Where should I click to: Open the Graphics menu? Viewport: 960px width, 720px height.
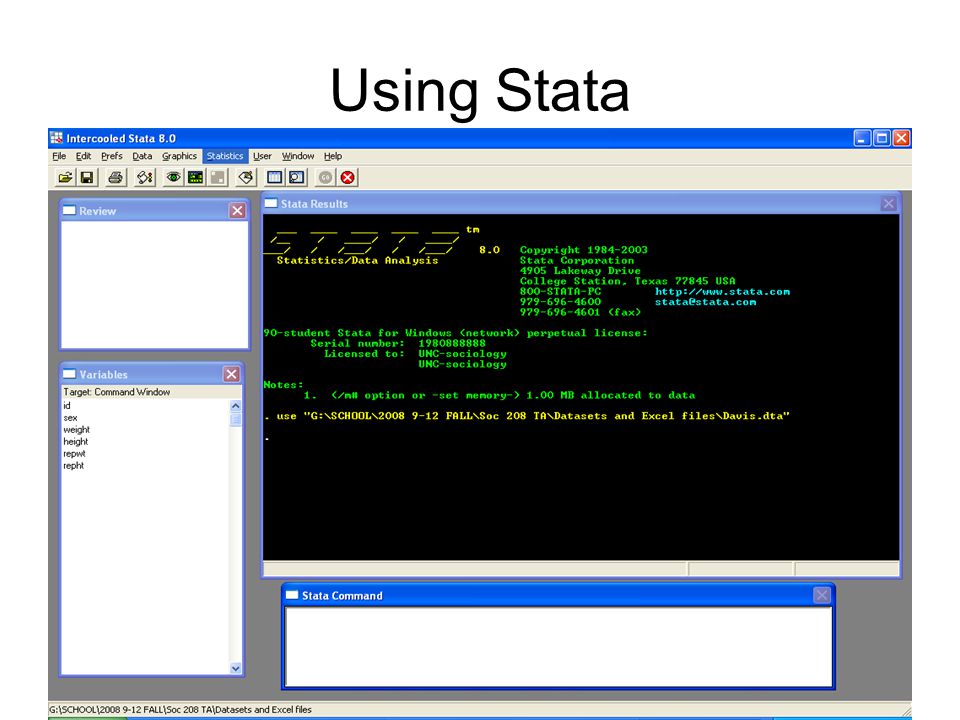[x=179, y=156]
